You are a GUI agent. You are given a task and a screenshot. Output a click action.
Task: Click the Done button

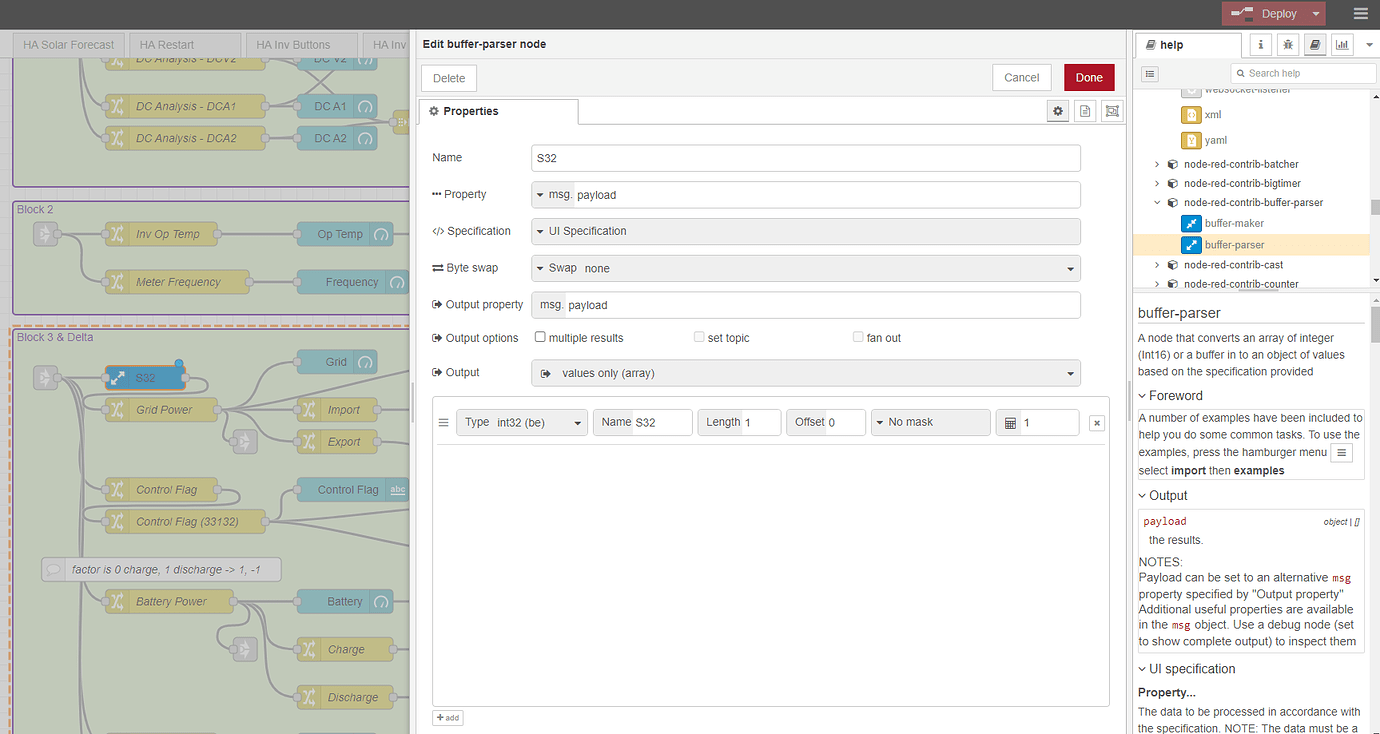click(1088, 78)
